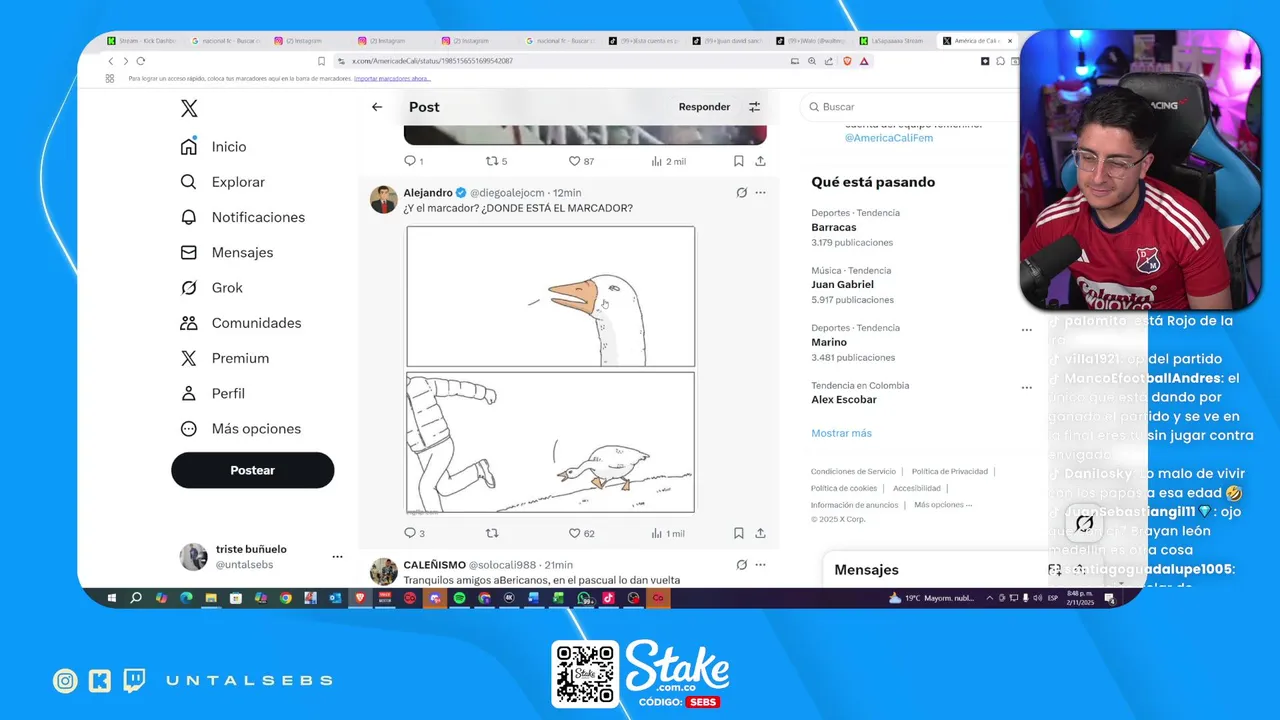Open more options for Marino trend
This screenshot has height=720, width=1280.
(x=1026, y=330)
